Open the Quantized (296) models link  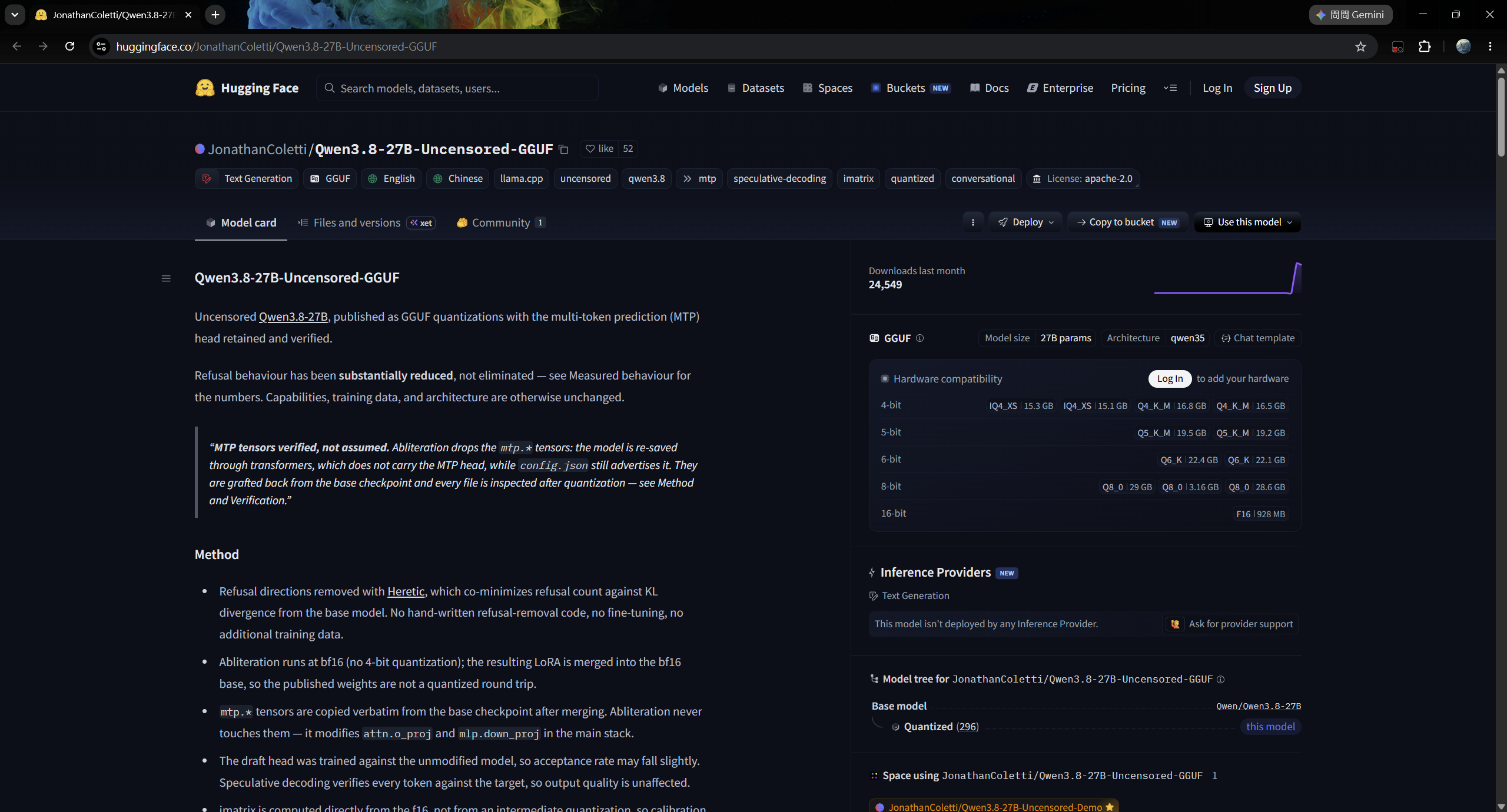pos(941,727)
